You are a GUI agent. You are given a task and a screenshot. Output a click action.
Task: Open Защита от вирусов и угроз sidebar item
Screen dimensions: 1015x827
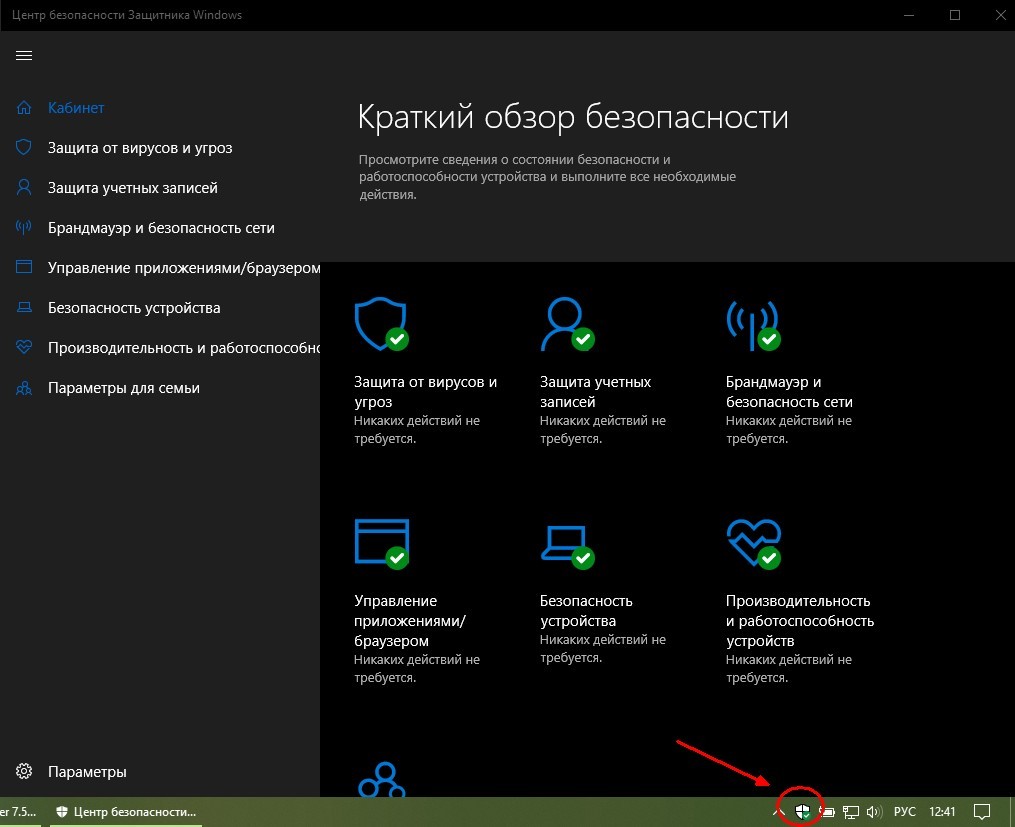point(140,148)
